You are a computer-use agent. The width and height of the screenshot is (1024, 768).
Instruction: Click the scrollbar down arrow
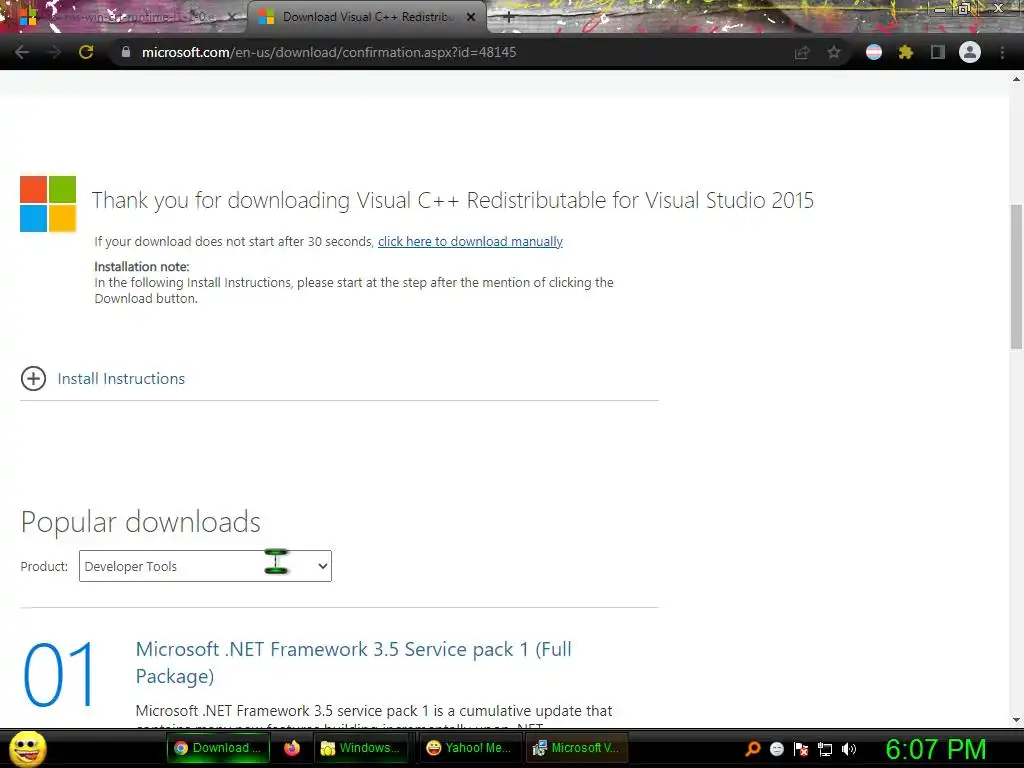pos(1016,720)
